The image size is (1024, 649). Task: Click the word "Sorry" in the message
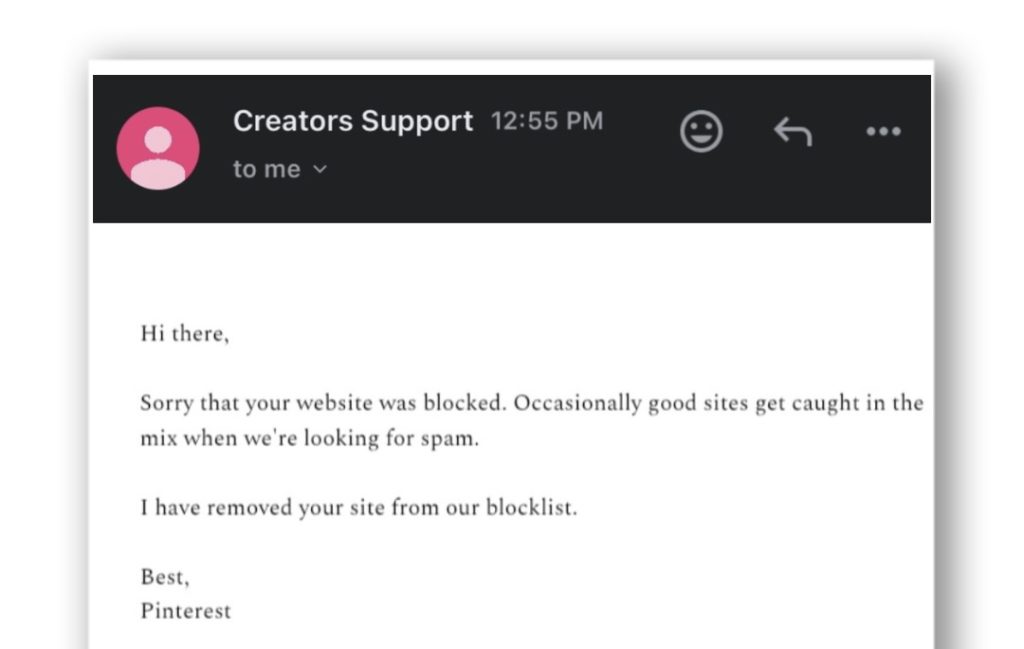[166, 404]
